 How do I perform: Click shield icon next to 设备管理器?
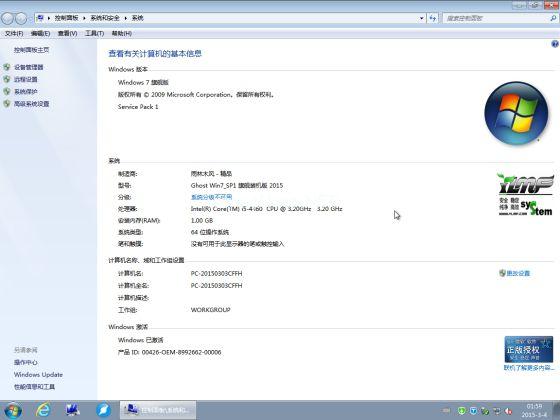pyautogui.click(x=7, y=67)
